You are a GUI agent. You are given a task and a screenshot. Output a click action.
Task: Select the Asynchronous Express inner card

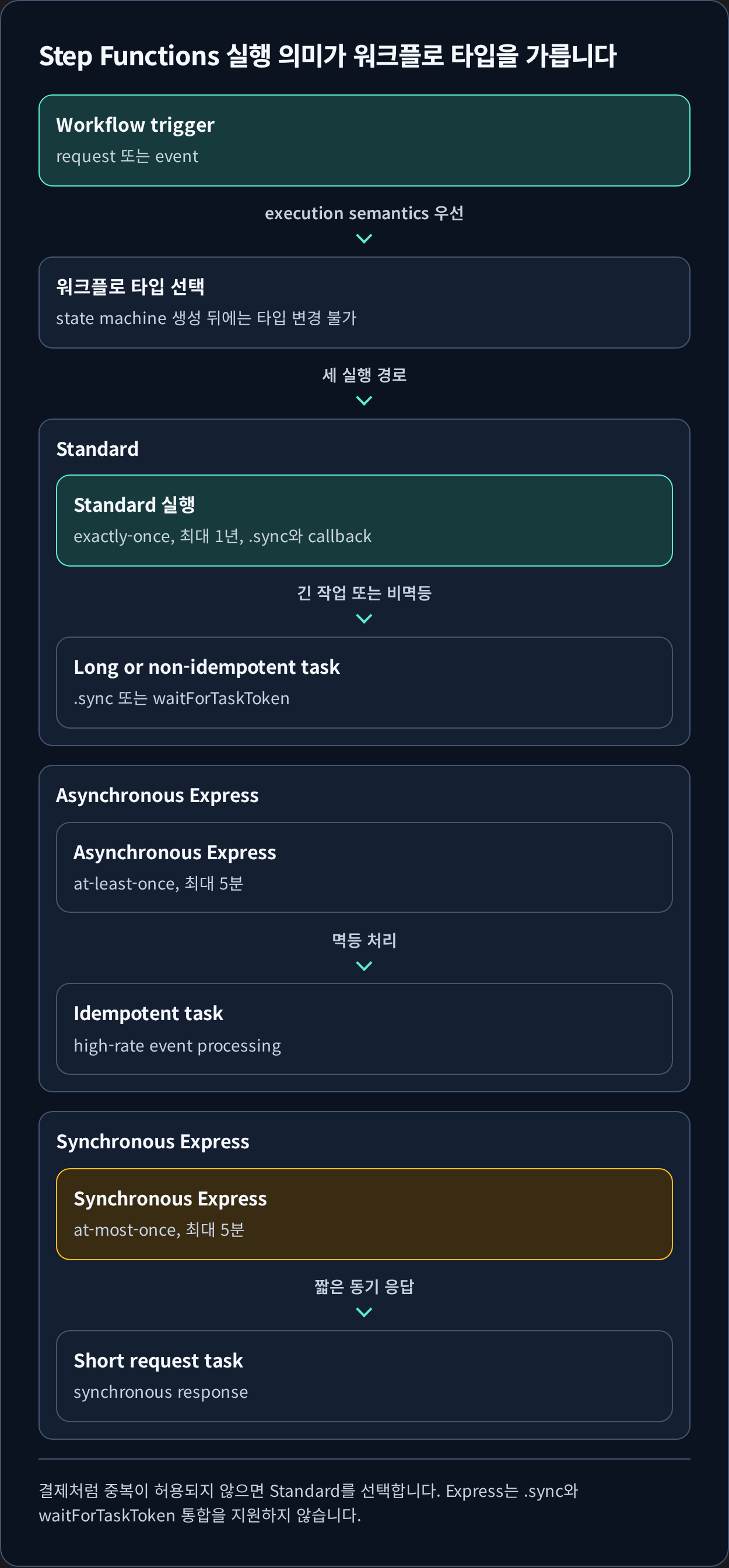click(x=364, y=867)
